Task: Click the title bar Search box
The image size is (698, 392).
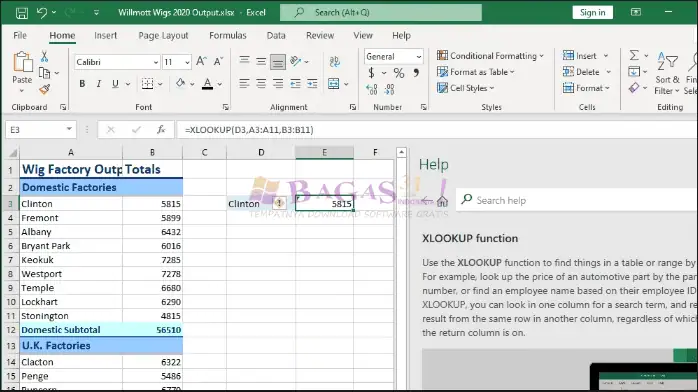Action: (x=381, y=12)
